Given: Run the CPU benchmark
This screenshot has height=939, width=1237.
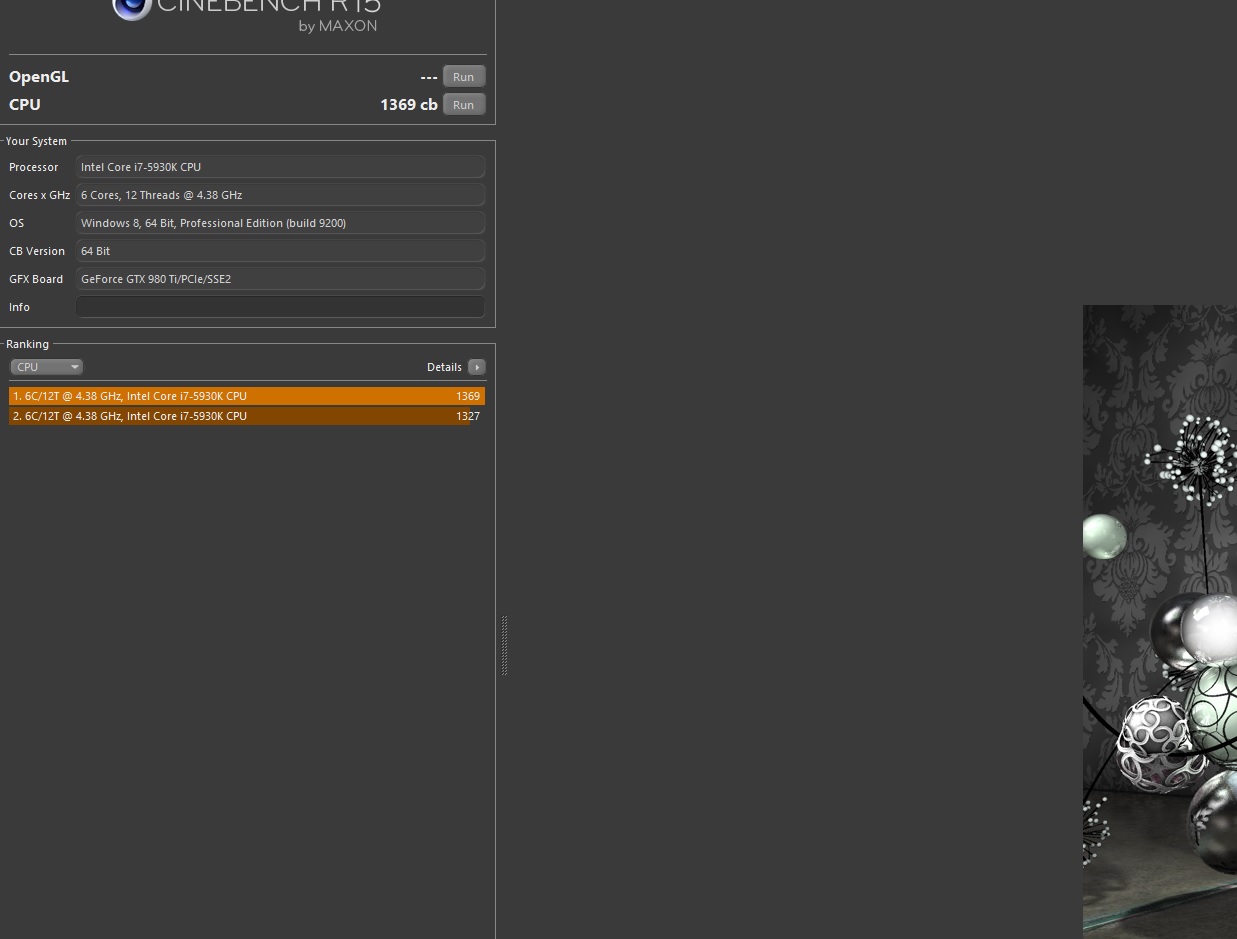Looking at the screenshot, I should coord(464,105).
